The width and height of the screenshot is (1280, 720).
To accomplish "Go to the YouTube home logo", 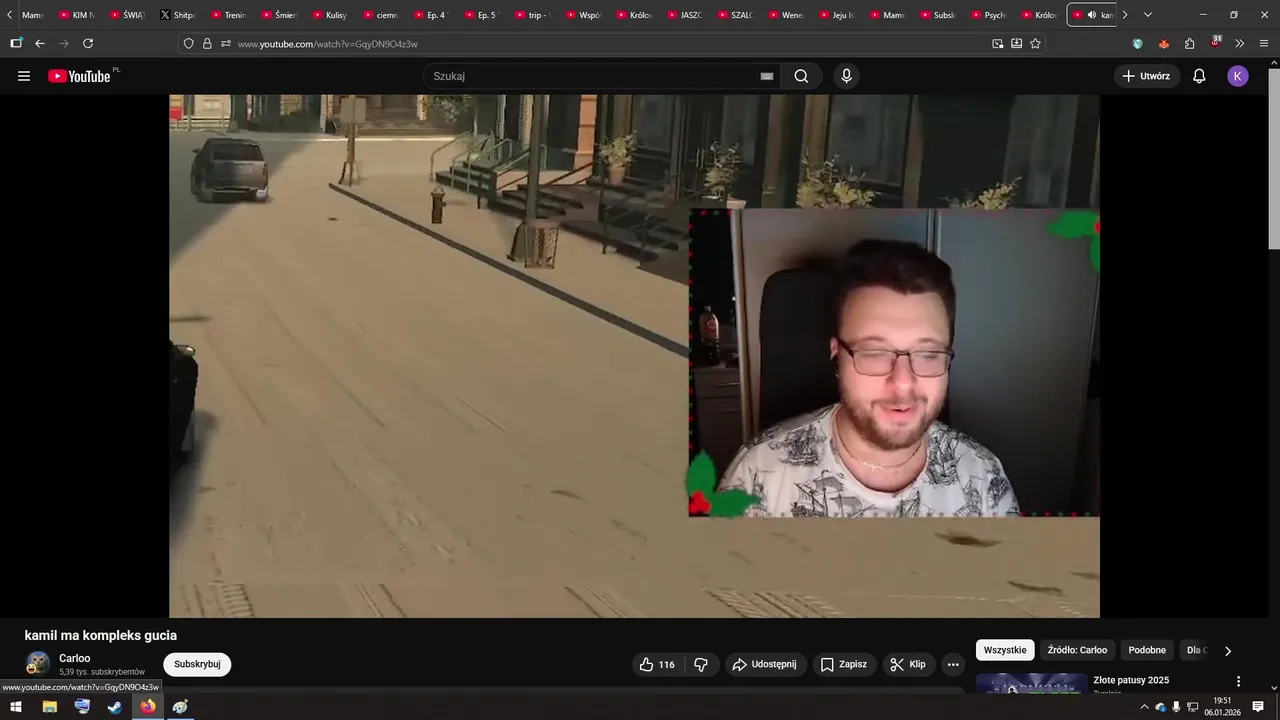I will pos(79,76).
